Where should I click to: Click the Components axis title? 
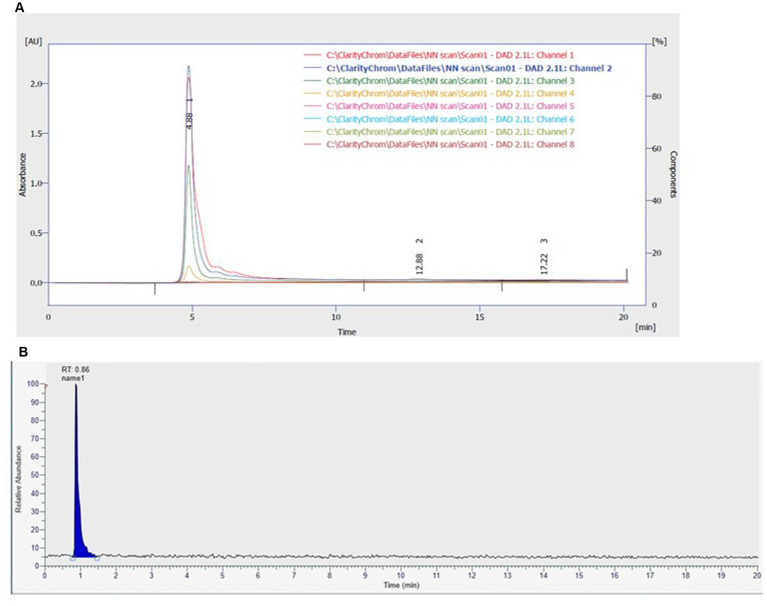click(x=673, y=174)
